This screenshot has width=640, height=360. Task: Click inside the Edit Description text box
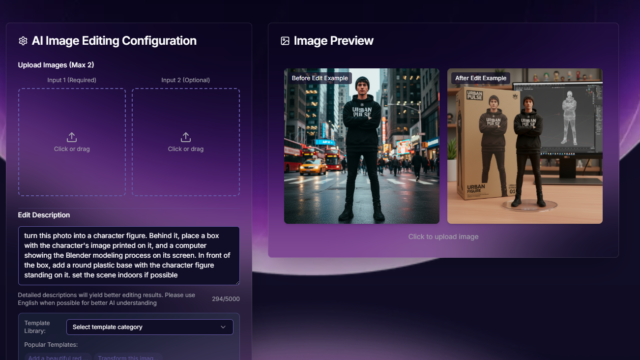click(129, 256)
